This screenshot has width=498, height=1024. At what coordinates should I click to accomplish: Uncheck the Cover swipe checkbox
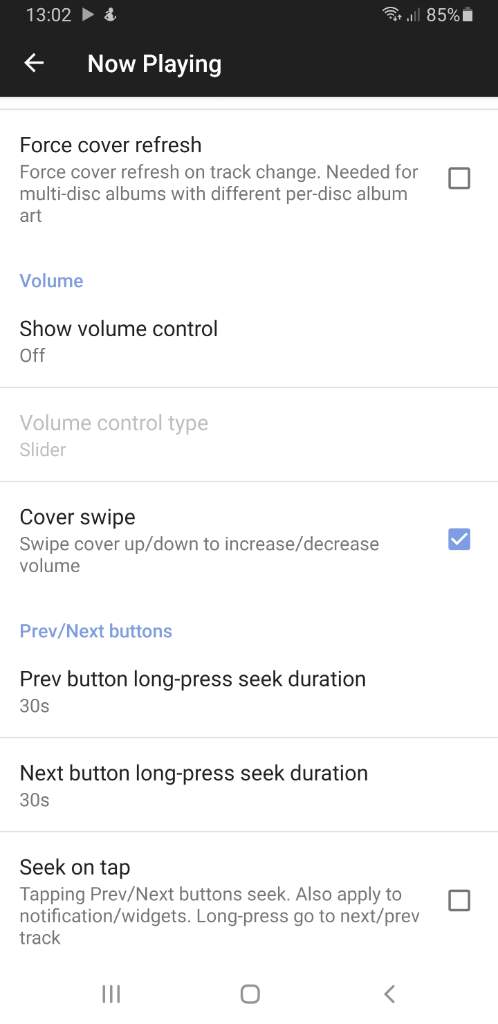click(459, 539)
